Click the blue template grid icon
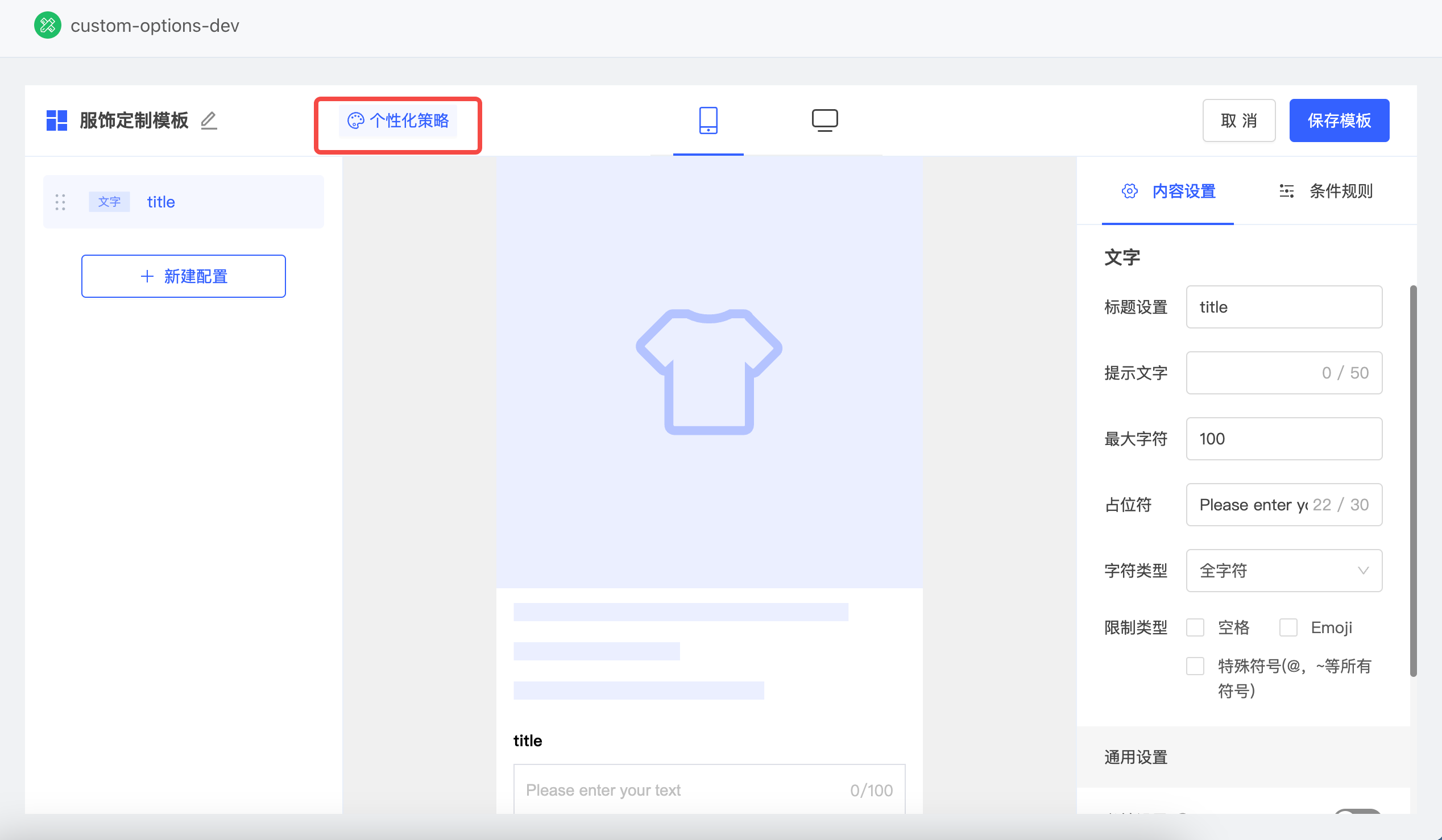Screen dimensions: 1442x840 tap(57, 120)
